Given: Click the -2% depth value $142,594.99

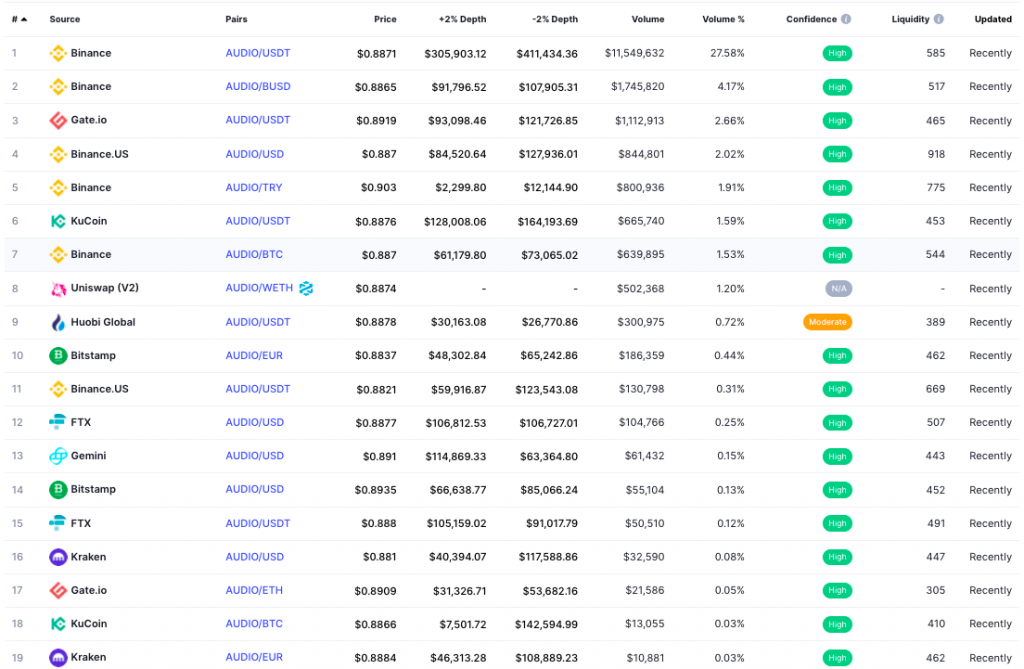Looking at the screenshot, I should tap(547, 625).
